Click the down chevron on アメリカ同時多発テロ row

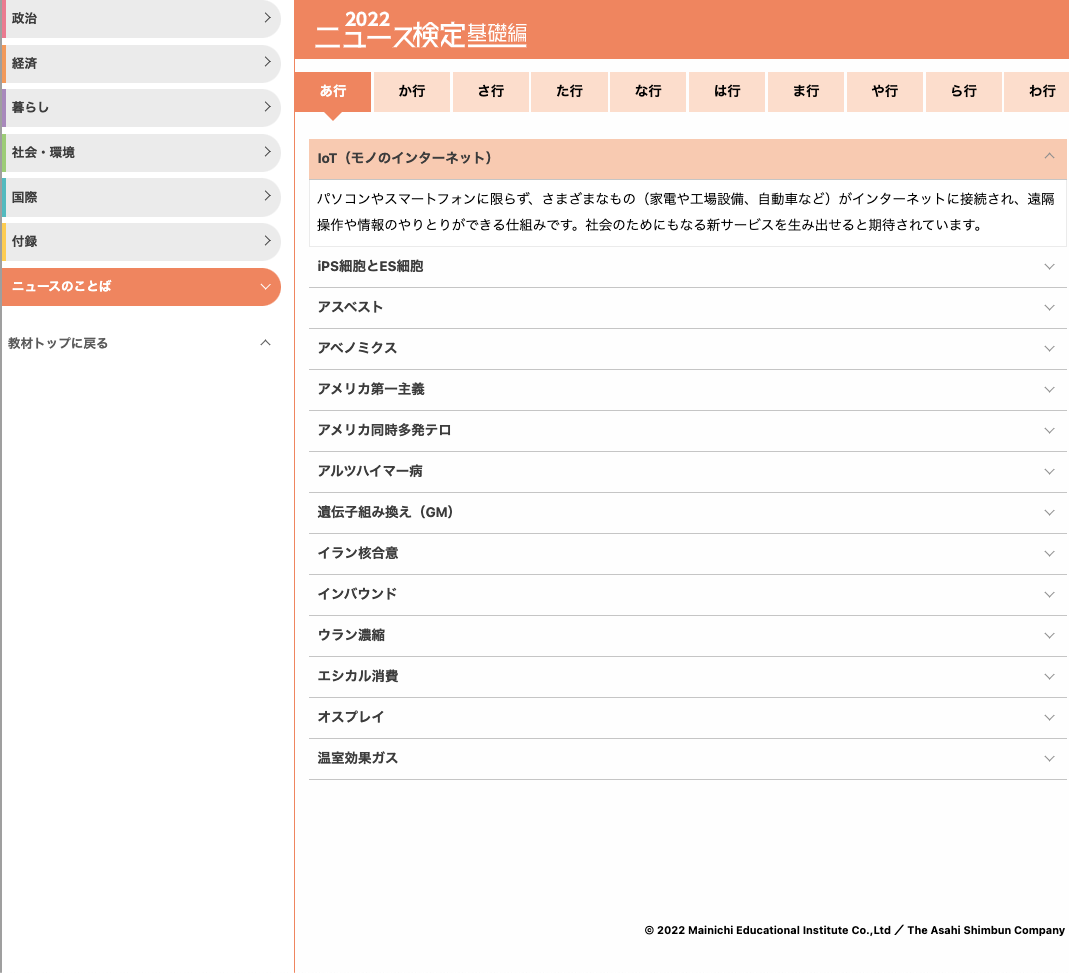click(x=1049, y=430)
